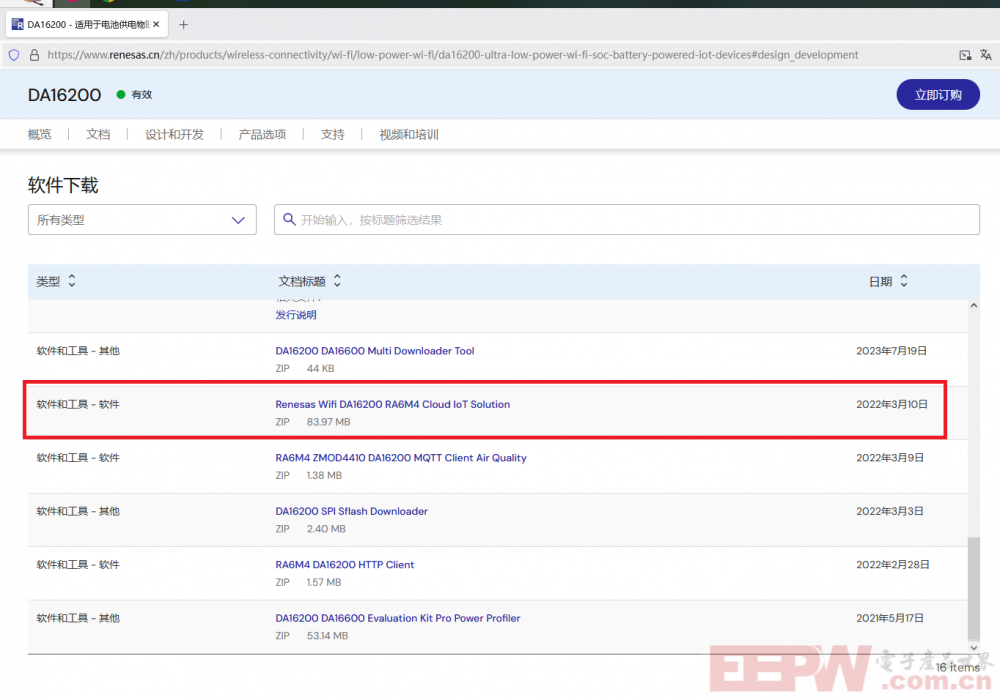Click the date 2021年5月17日
This screenshot has height=700, width=1000.
pos(890,618)
